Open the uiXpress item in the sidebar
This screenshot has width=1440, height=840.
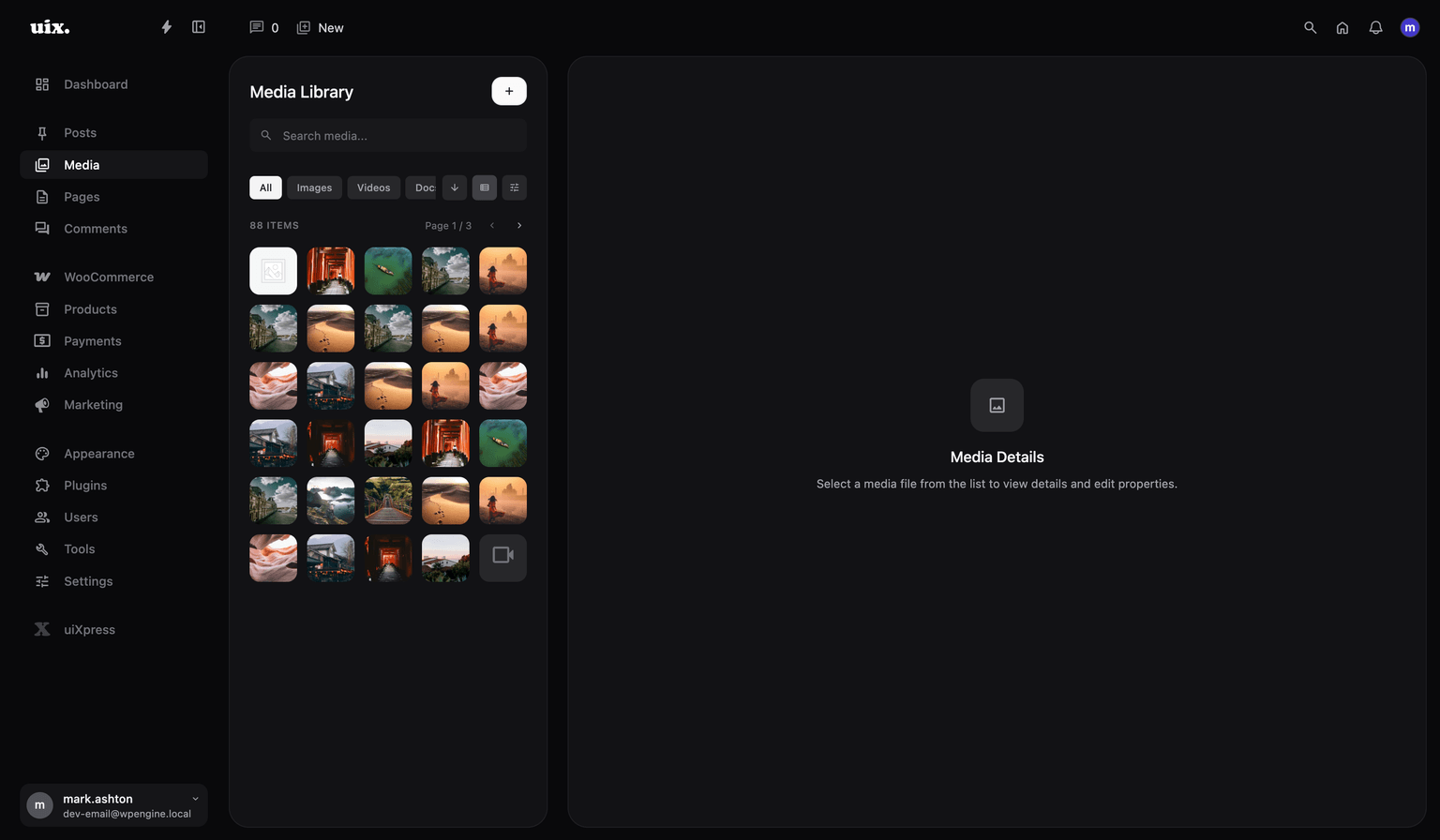tap(89, 629)
